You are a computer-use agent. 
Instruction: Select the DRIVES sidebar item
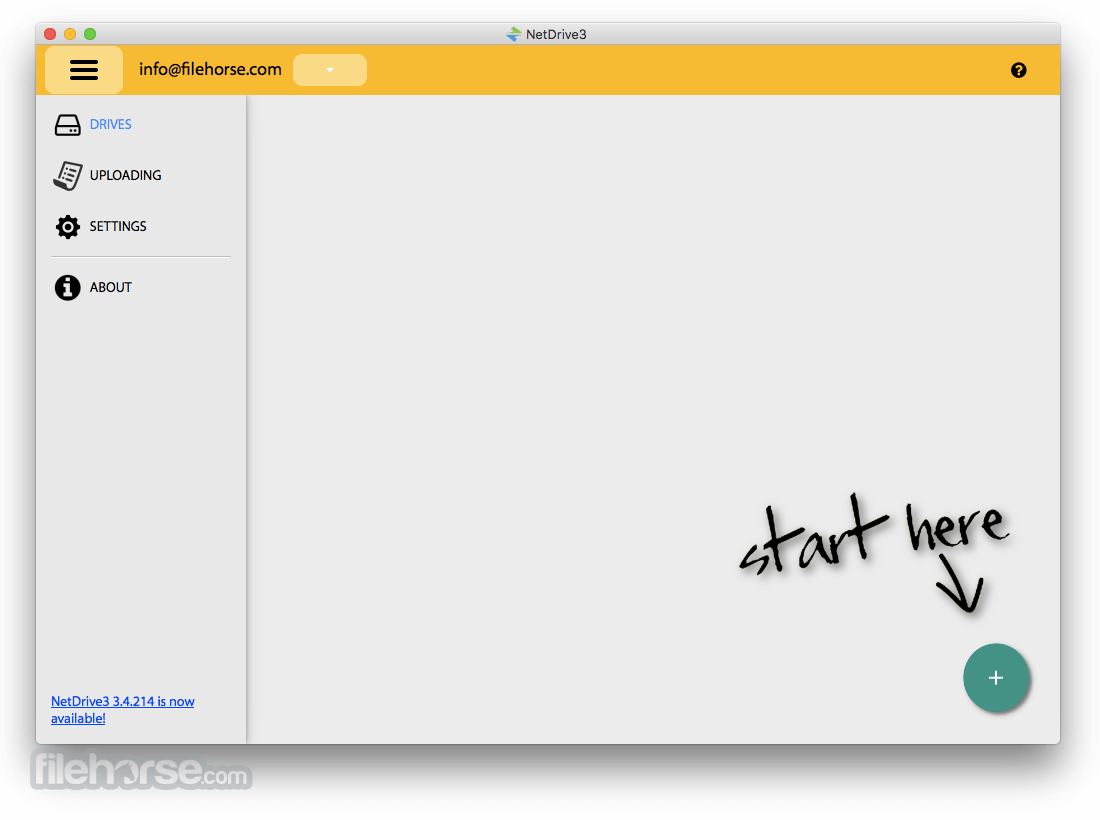pyautogui.click(x=110, y=125)
